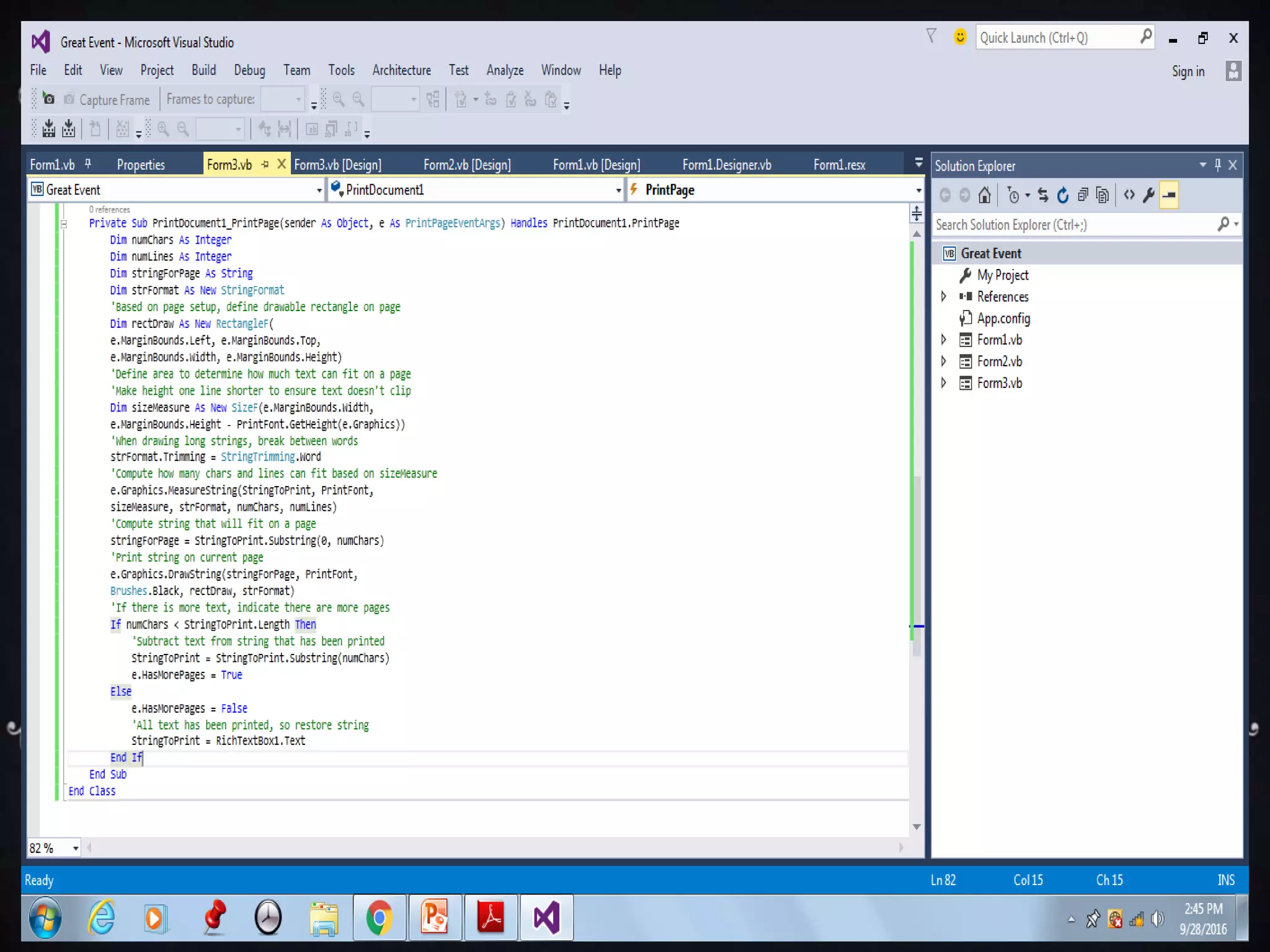
Task: Open Properties via the wrench icon
Action: (x=1148, y=196)
